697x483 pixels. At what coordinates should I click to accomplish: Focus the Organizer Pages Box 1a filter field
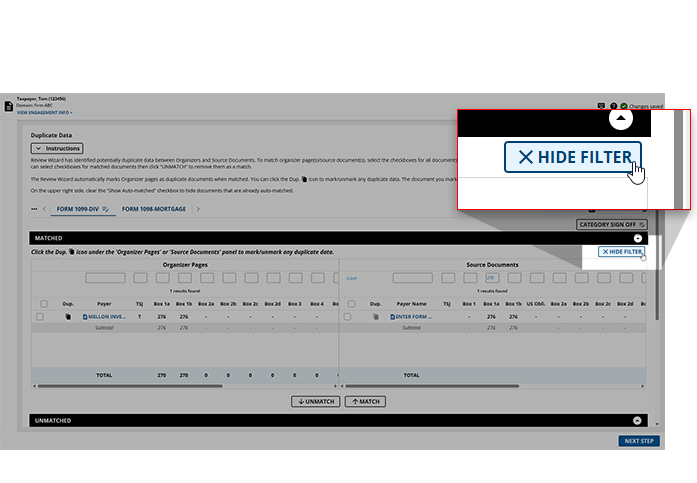(x=163, y=278)
